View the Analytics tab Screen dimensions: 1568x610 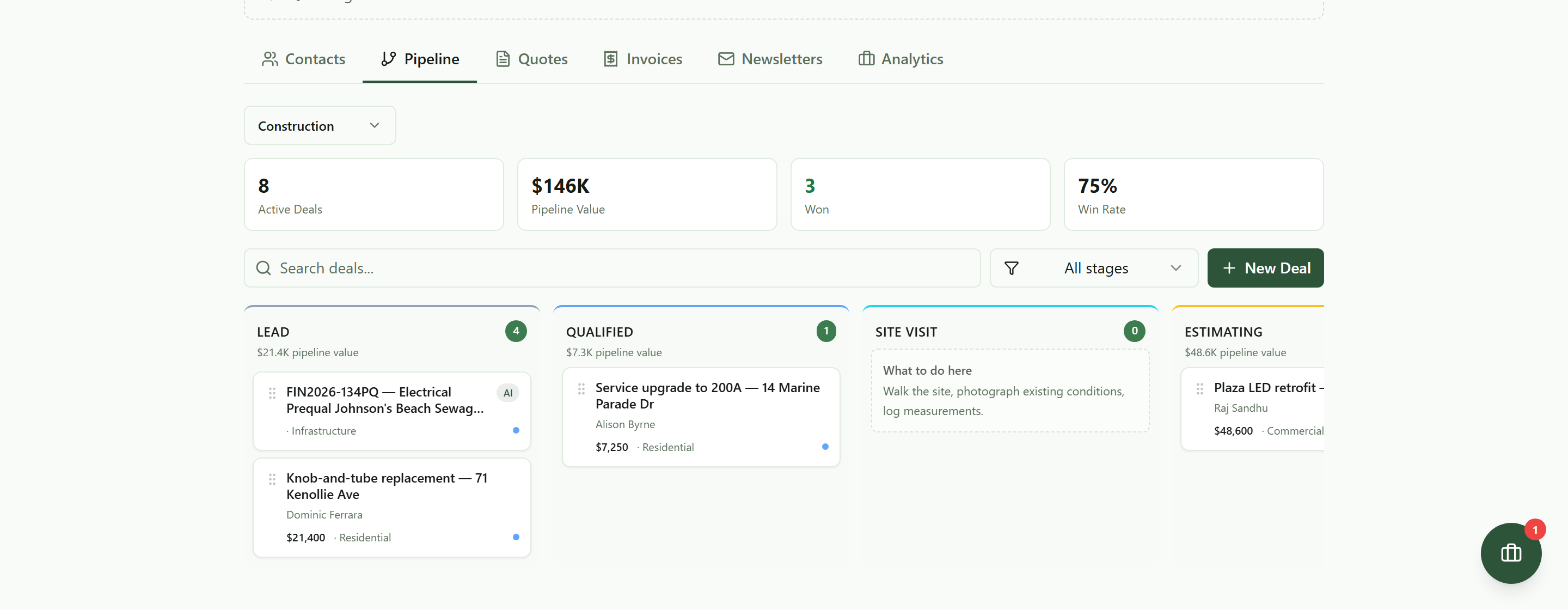[x=901, y=59]
